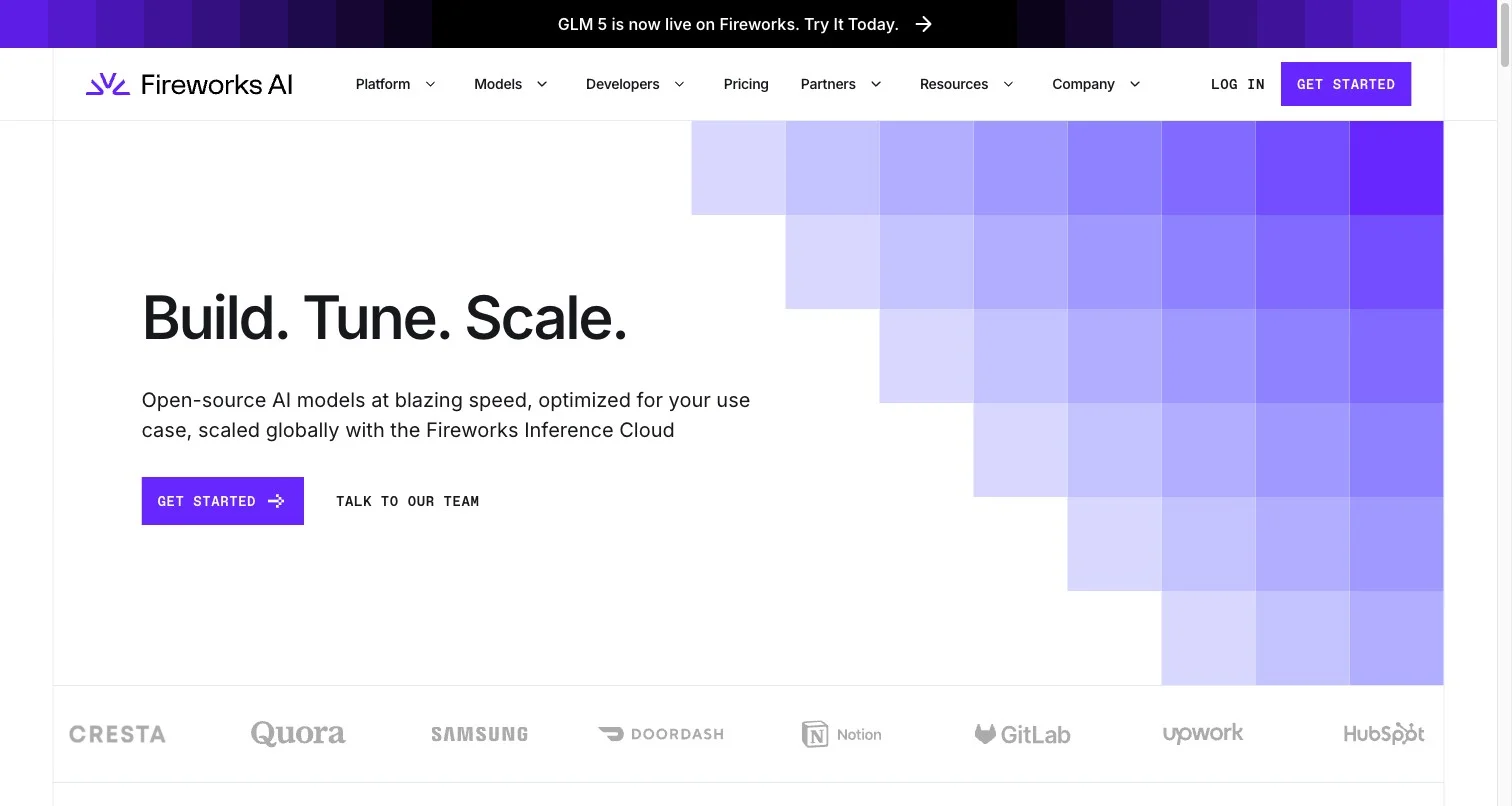Screen dimensions: 1512x806
Task: Click the Fireworks AI logo
Action: click(x=189, y=84)
